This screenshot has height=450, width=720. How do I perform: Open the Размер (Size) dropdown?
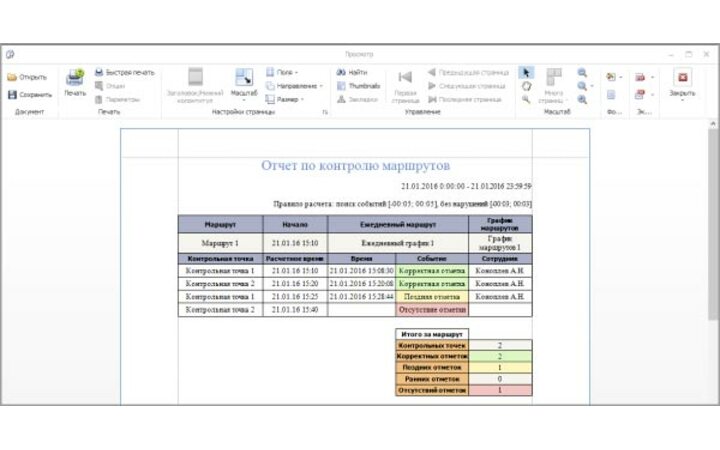(287, 100)
